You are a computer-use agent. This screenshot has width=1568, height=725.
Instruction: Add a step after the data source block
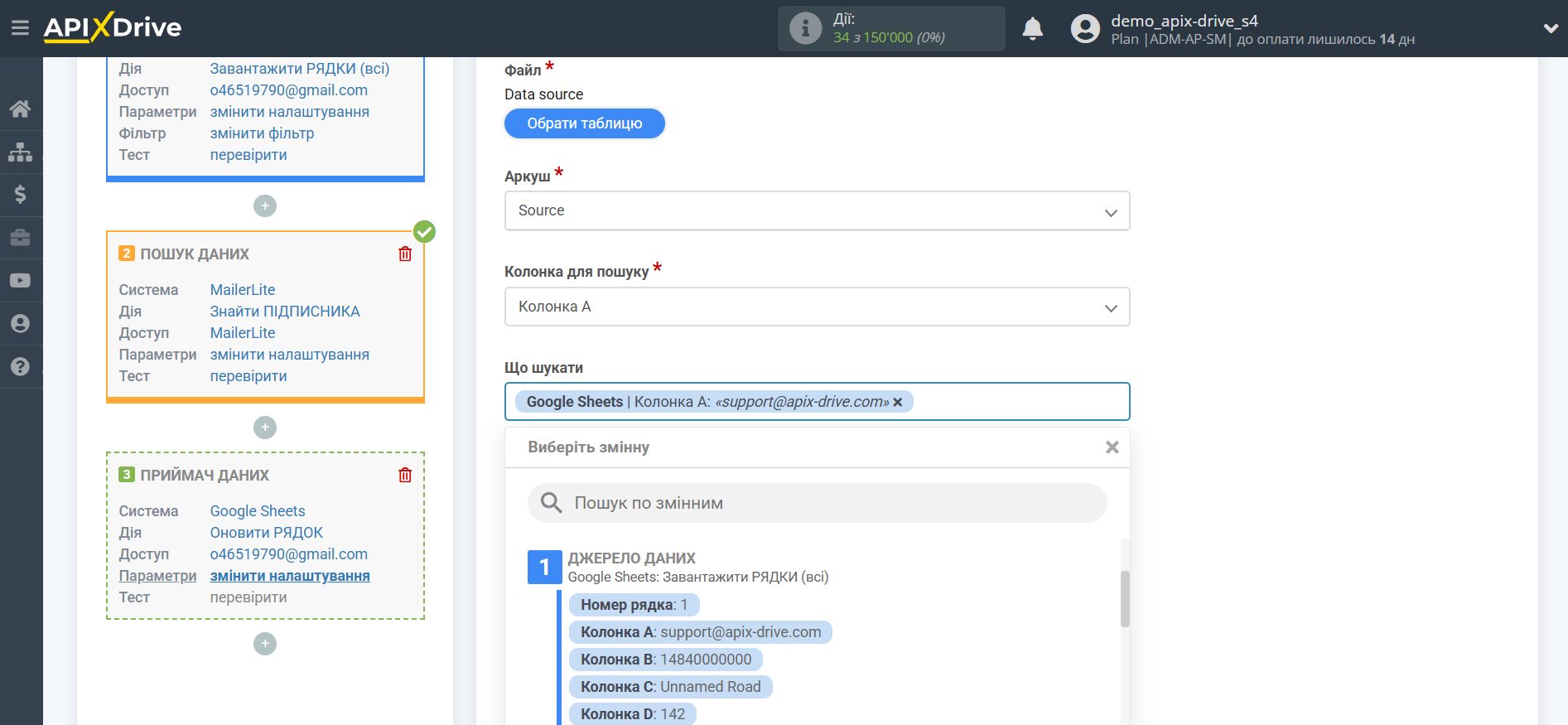265,205
